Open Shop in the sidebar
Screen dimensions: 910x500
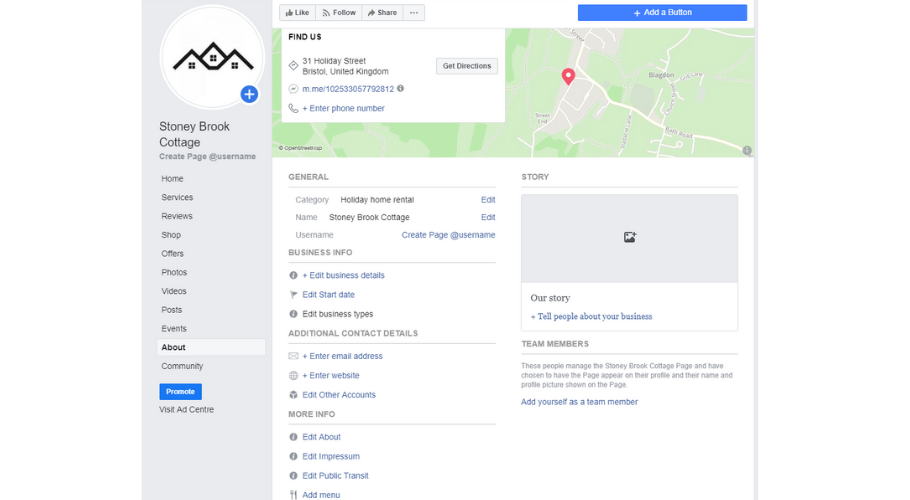click(171, 235)
